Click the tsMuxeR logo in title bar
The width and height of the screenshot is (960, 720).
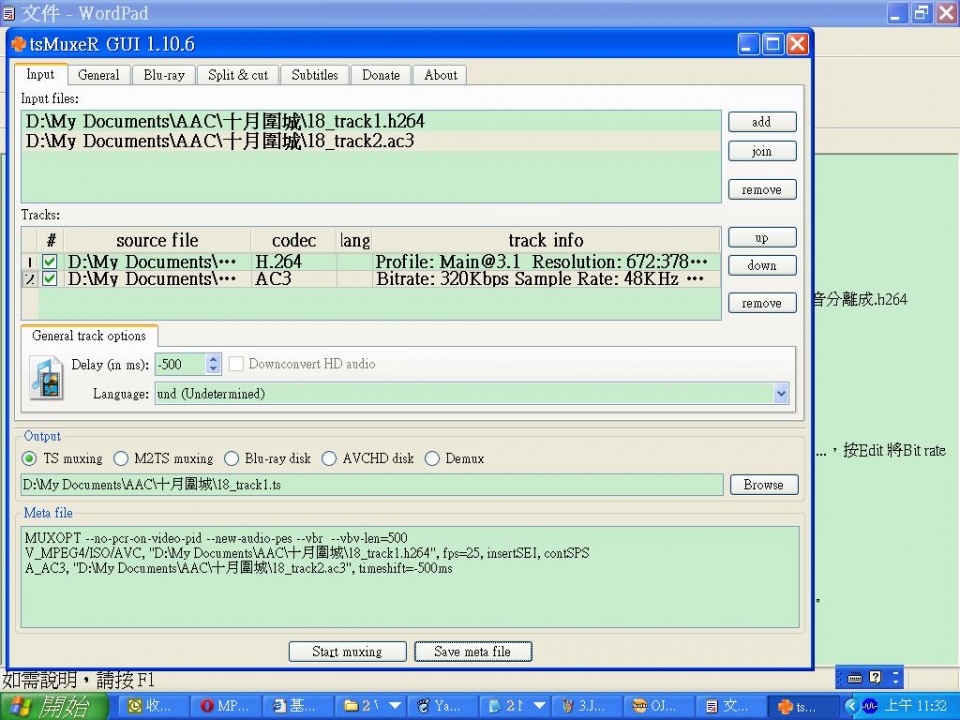18,44
